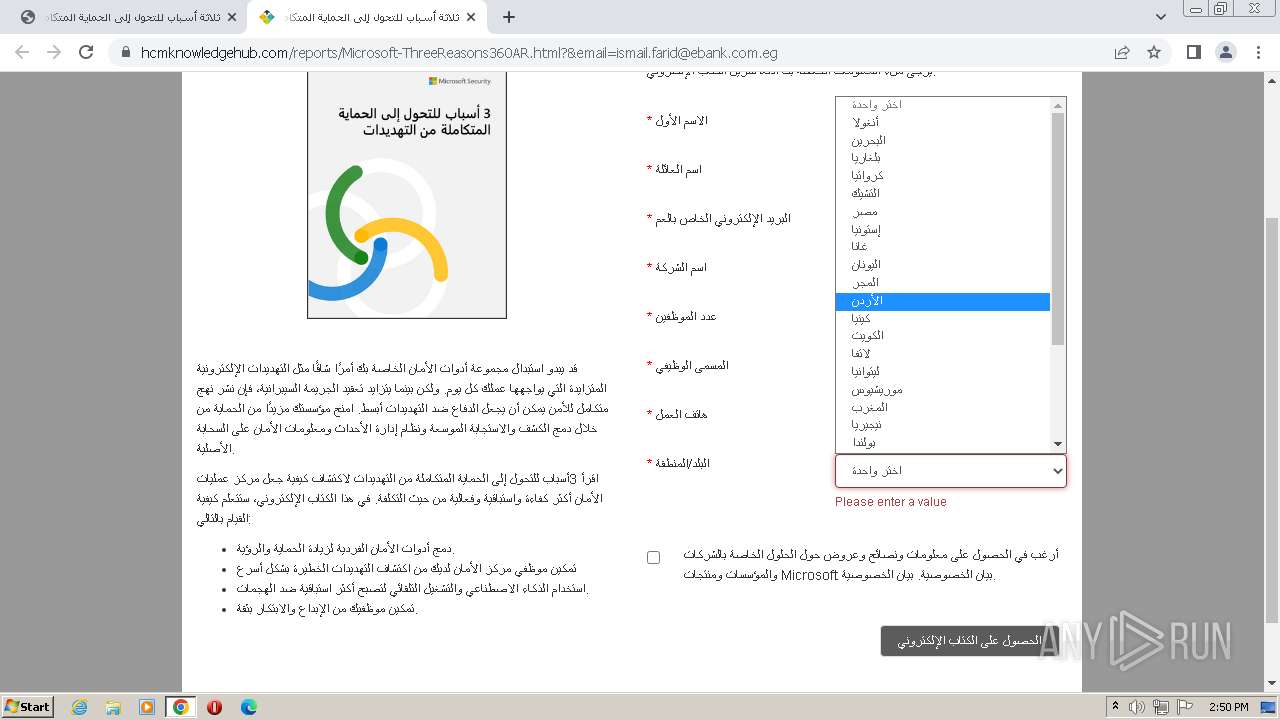Share this page from address bar

click(1122, 53)
